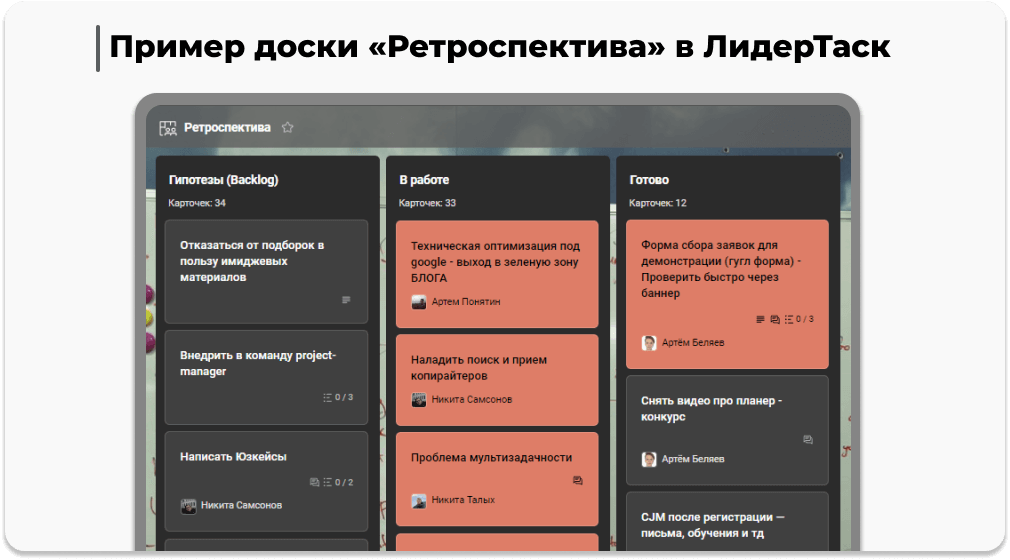1010x560 pixels.
Task: Click comments icon on Написать Юзкейсы card
Action: 315,482
